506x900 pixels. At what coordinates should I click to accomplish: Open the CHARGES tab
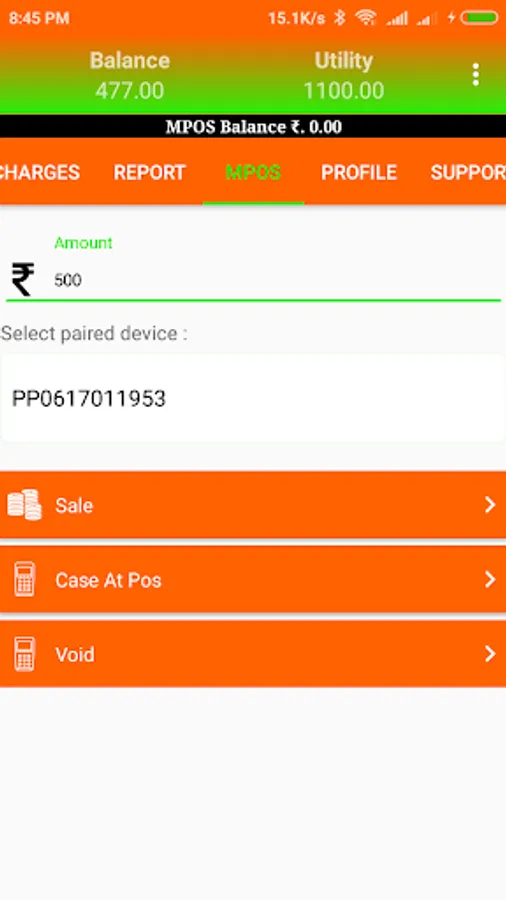click(x=40, y=172)
